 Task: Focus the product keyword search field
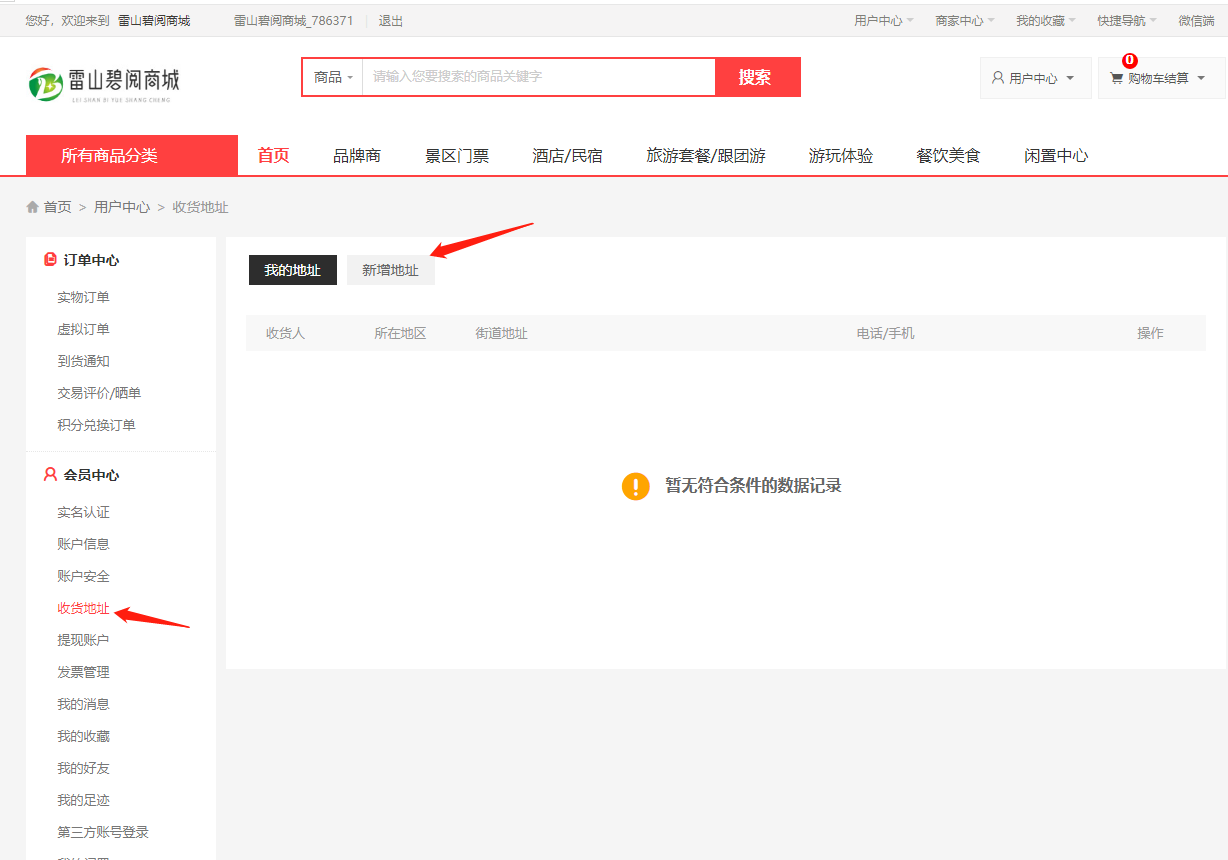(538, 77)
